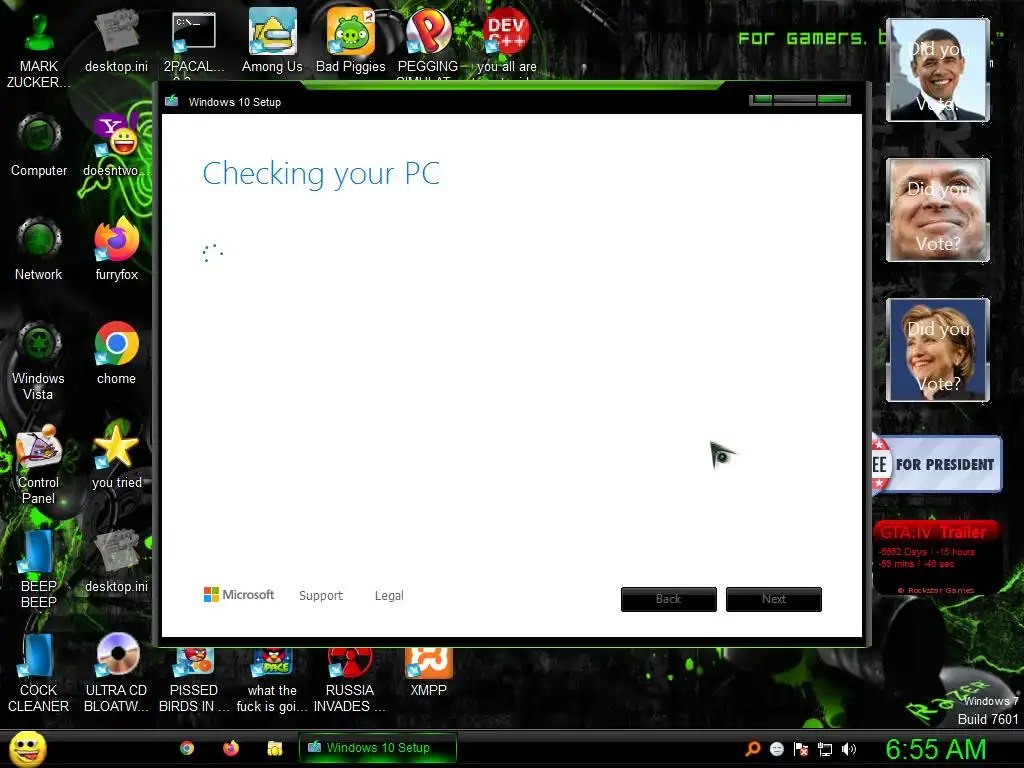Image resolution: width=1024 pixels, height=768 pixels.
Task: Click the network tray icon
Action: click(825, 749)
